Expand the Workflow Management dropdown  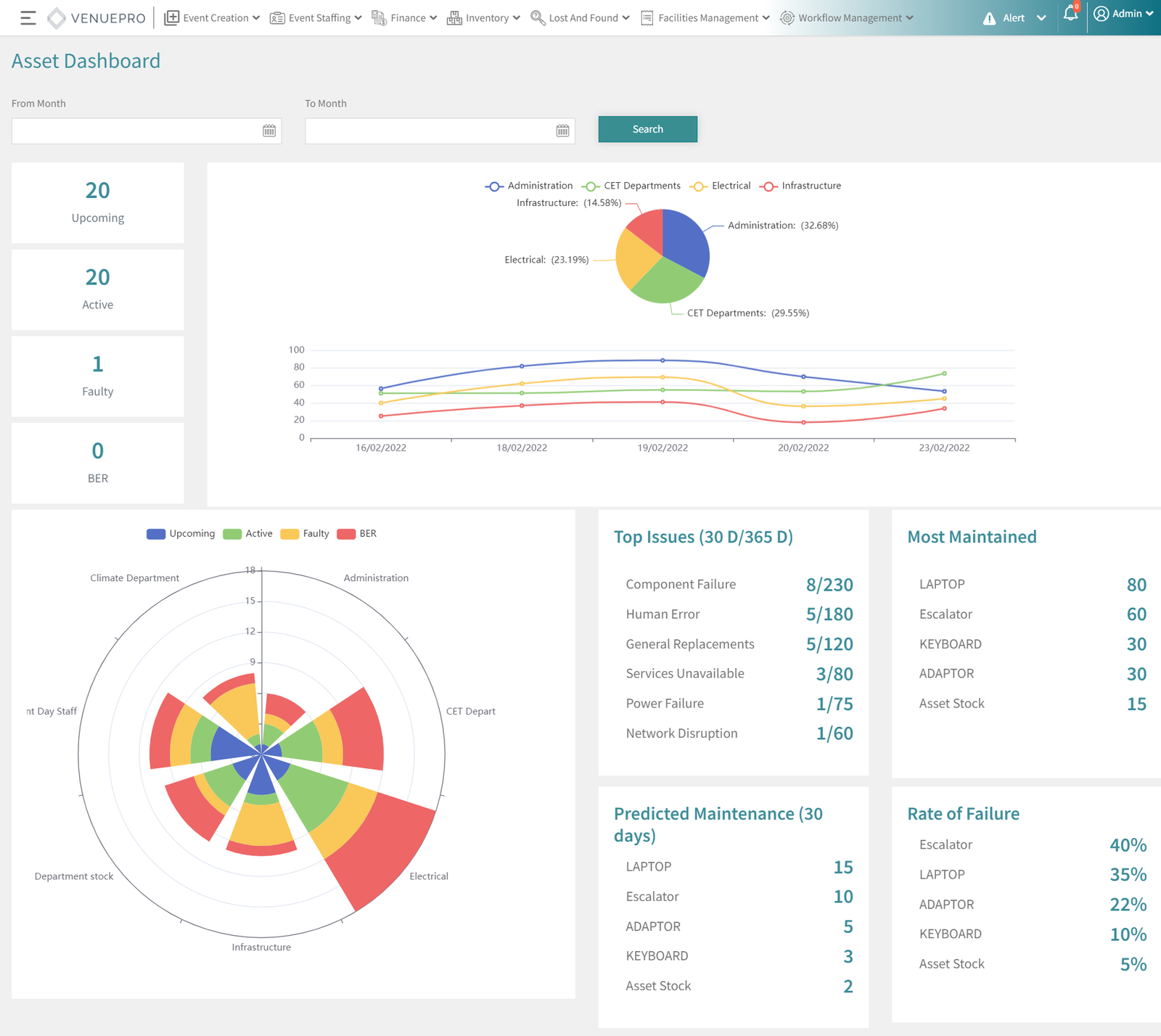pos(847,18)
